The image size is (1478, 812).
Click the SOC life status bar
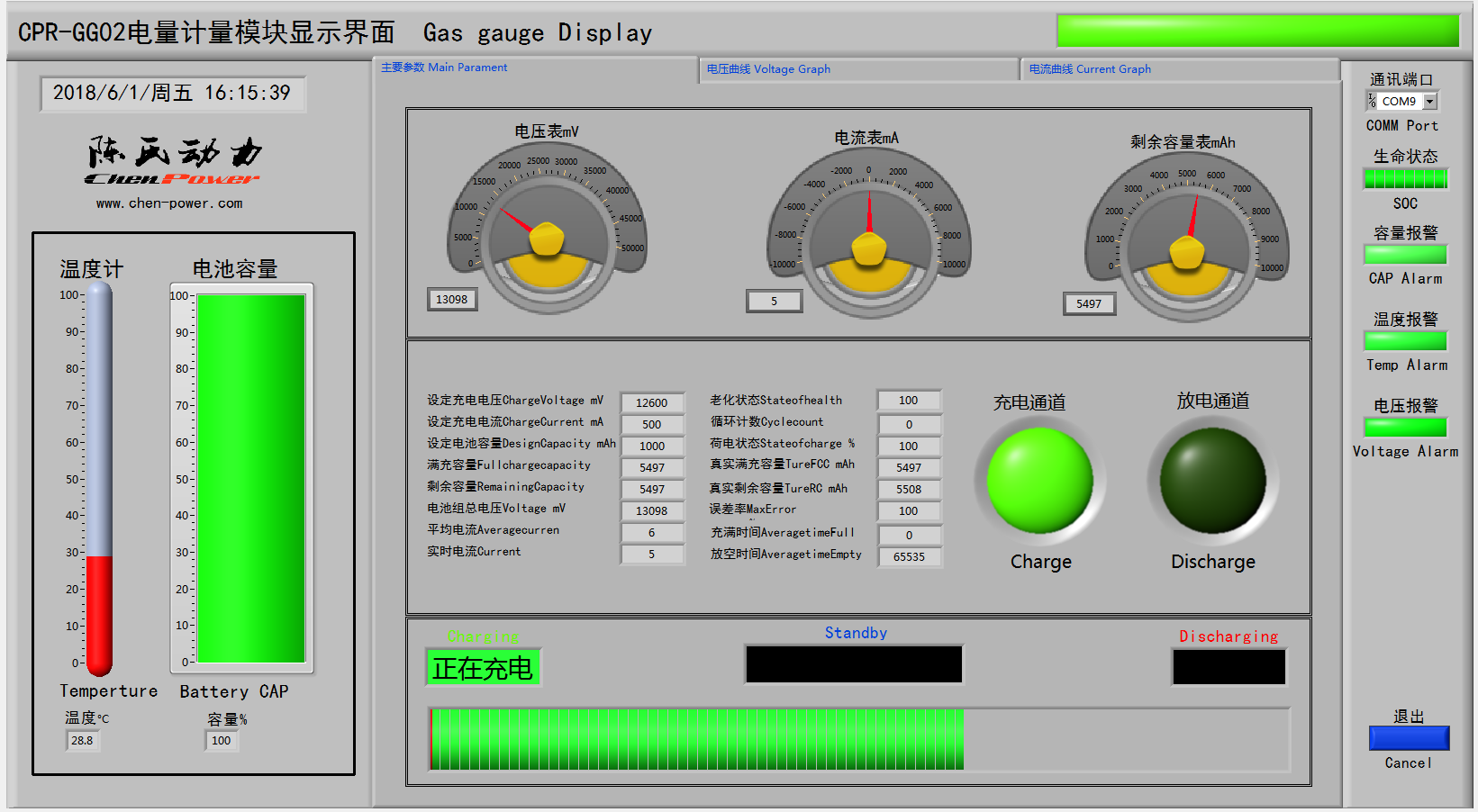click(1405, 178)
